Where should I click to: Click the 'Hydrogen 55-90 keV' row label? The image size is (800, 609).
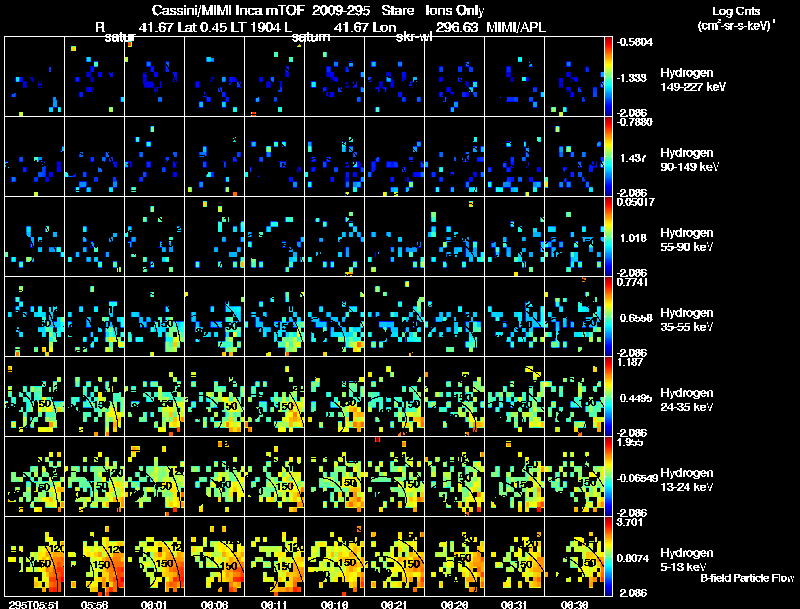[x=686, y=240]
